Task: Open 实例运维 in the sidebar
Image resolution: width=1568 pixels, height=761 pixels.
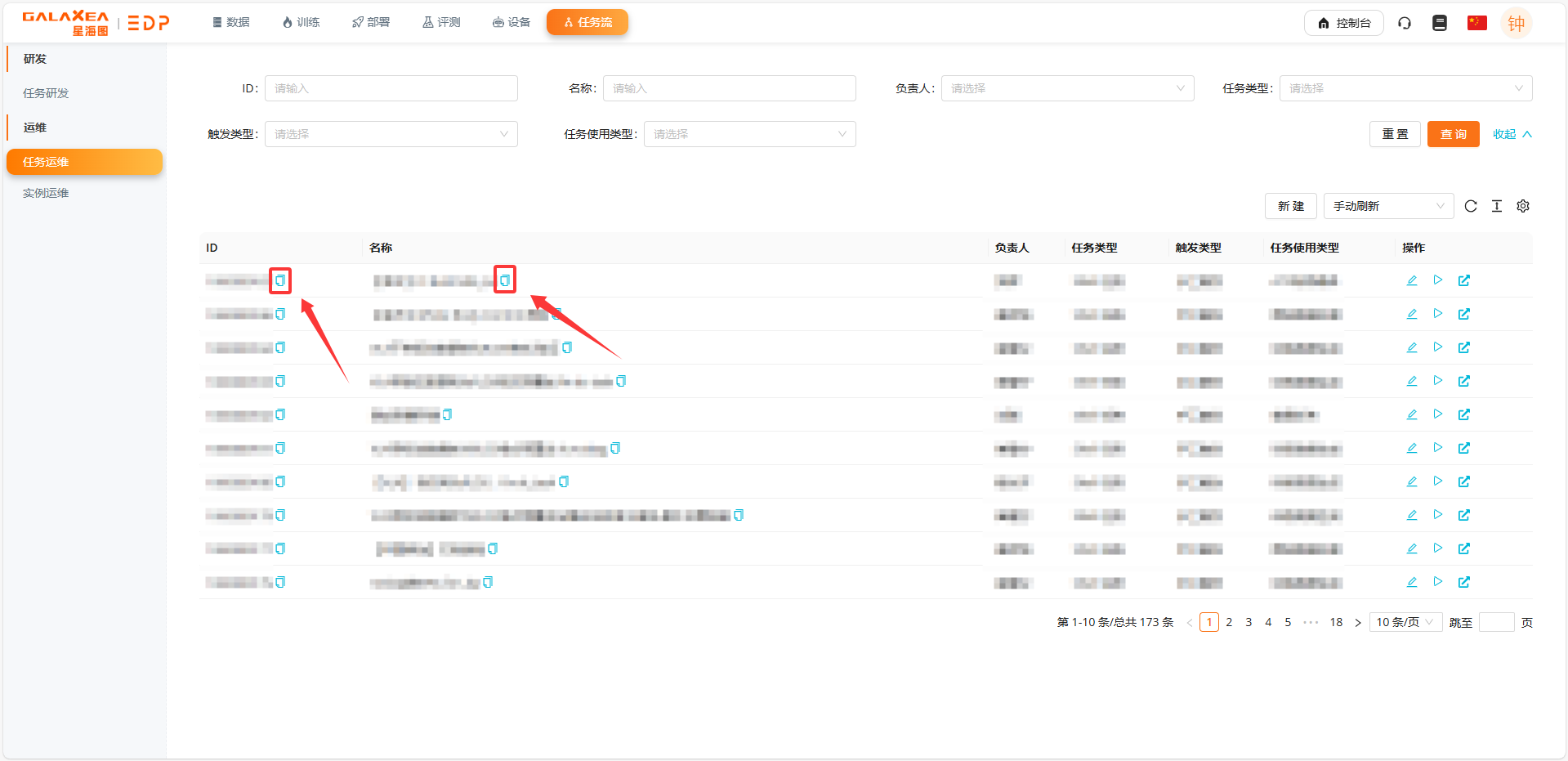Action: pos(46,193)
